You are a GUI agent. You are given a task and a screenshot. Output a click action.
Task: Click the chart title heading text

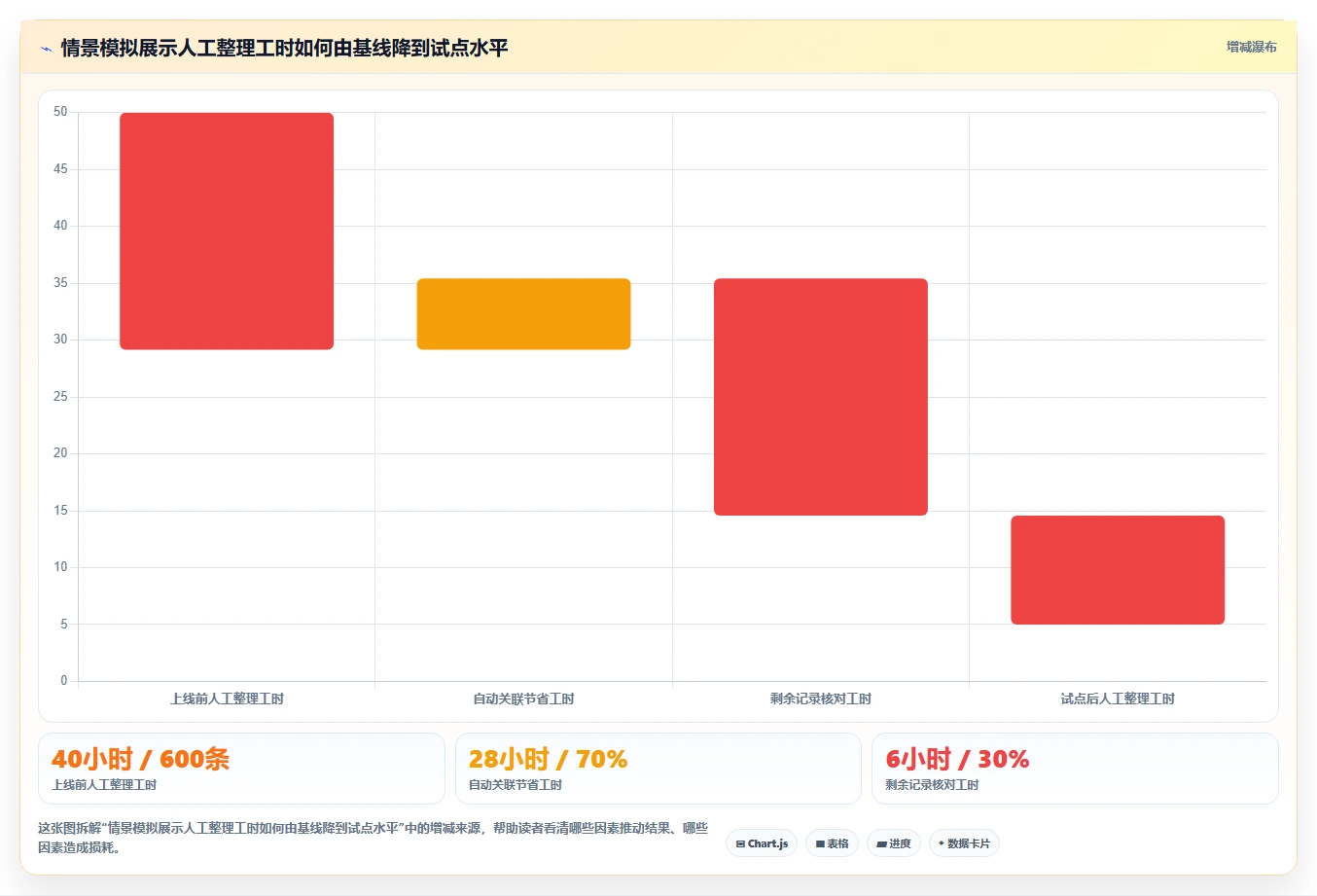point(284,48)
